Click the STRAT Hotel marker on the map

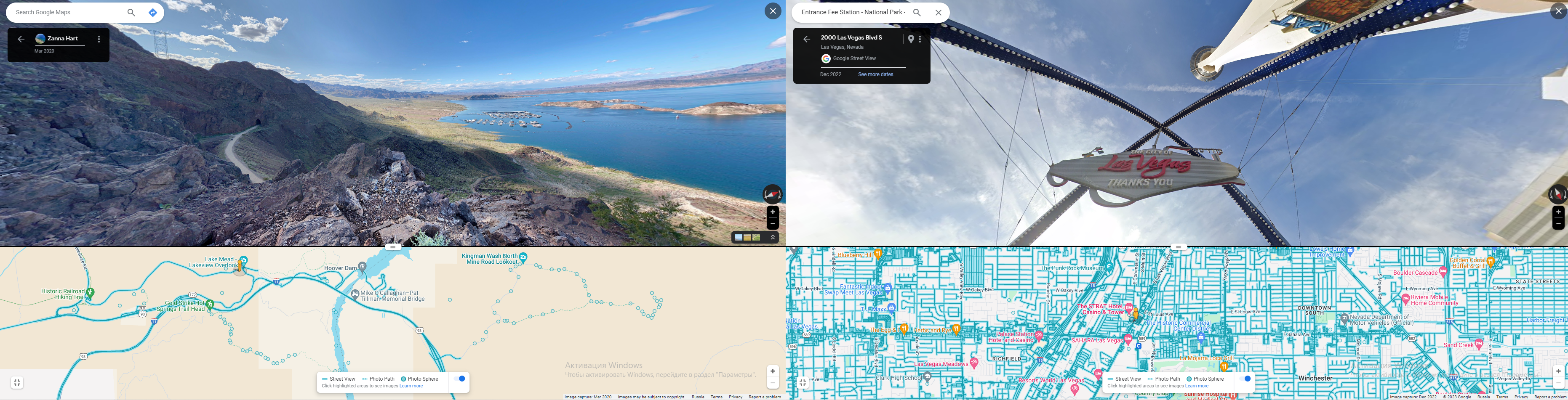[1128, 307]
